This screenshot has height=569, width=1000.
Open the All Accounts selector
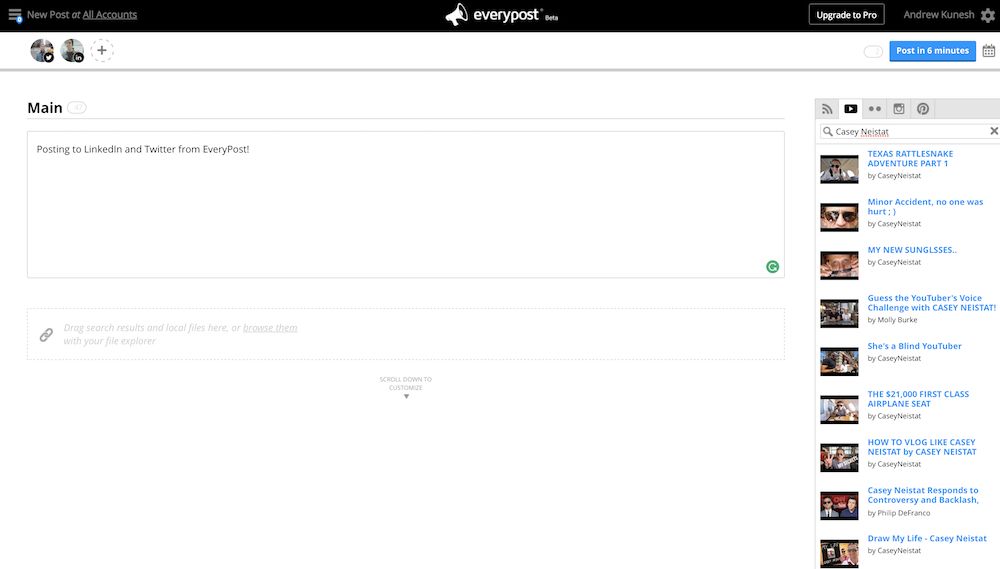point(110,15)
